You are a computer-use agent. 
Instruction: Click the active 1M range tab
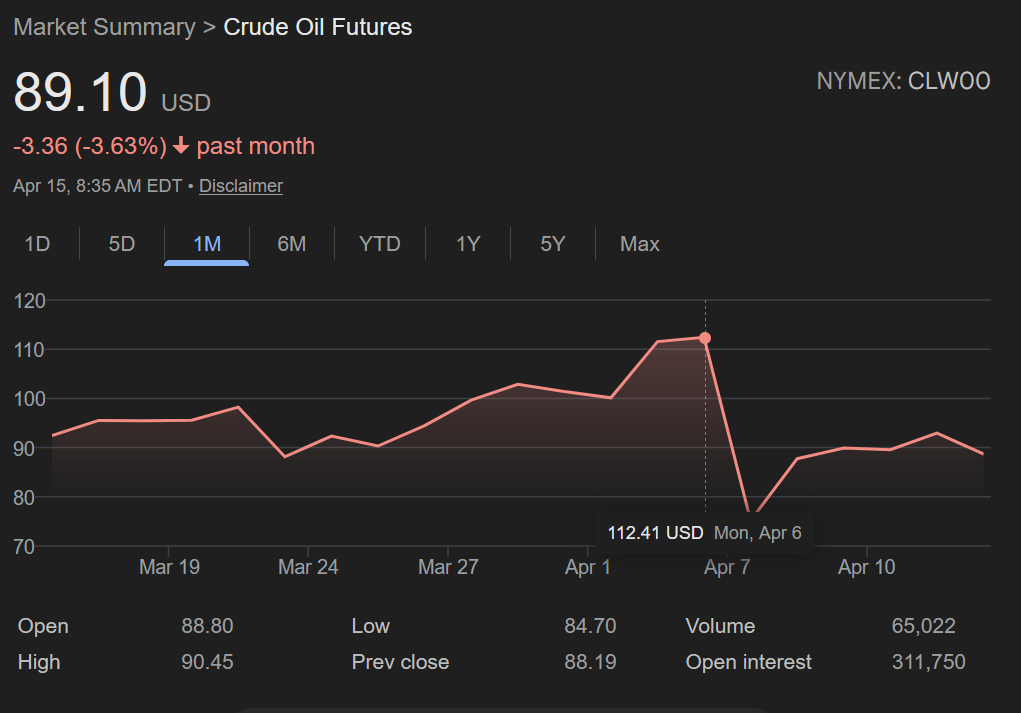206,244
